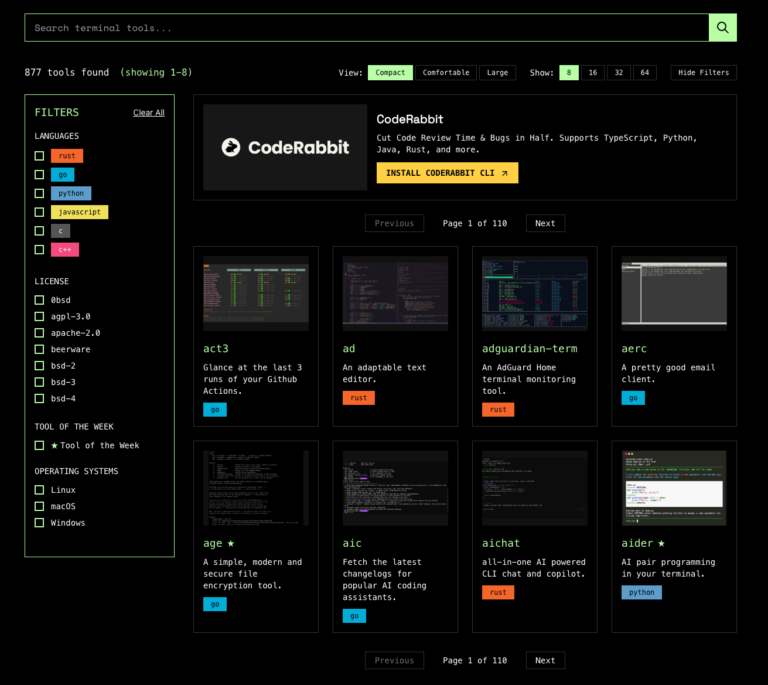Open the aichat tool title link

click(x=501, y=543)
